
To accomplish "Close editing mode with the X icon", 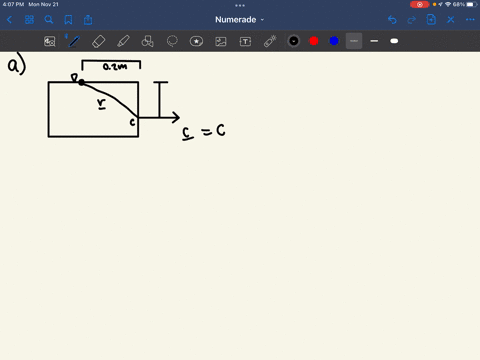I will 451,20.
